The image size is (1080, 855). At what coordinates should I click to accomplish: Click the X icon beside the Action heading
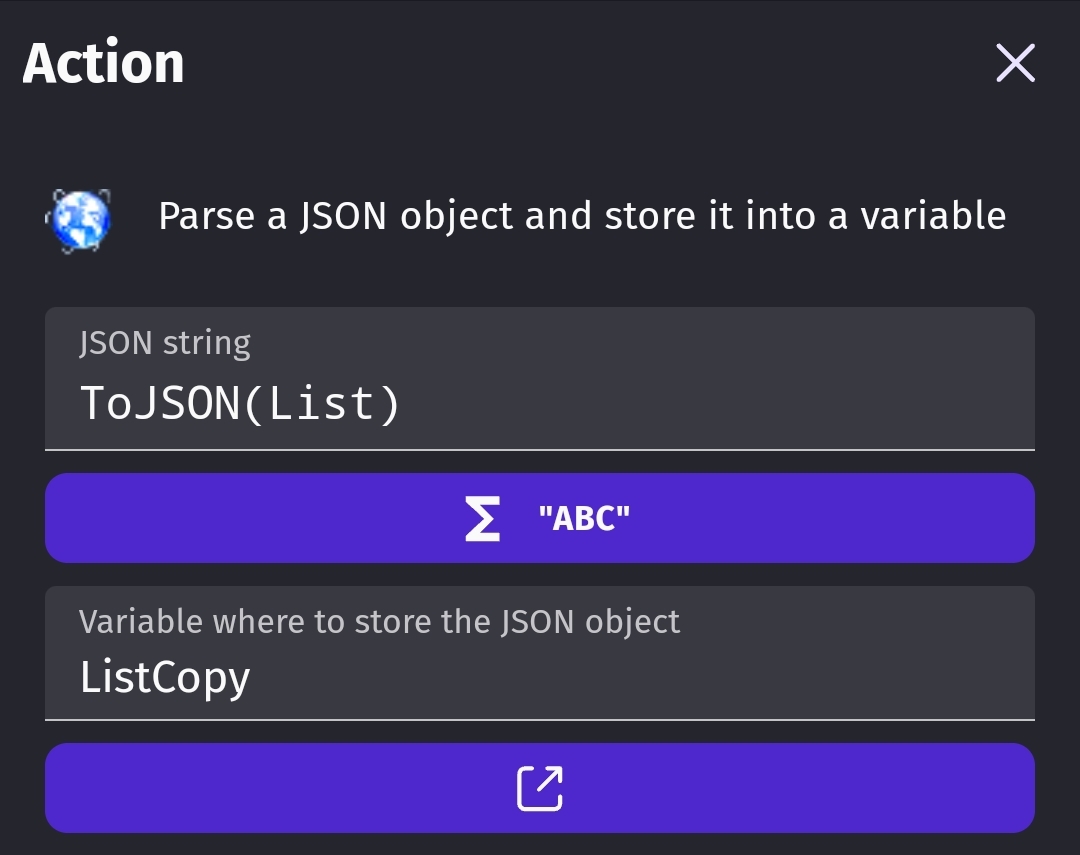(1015, 63)
